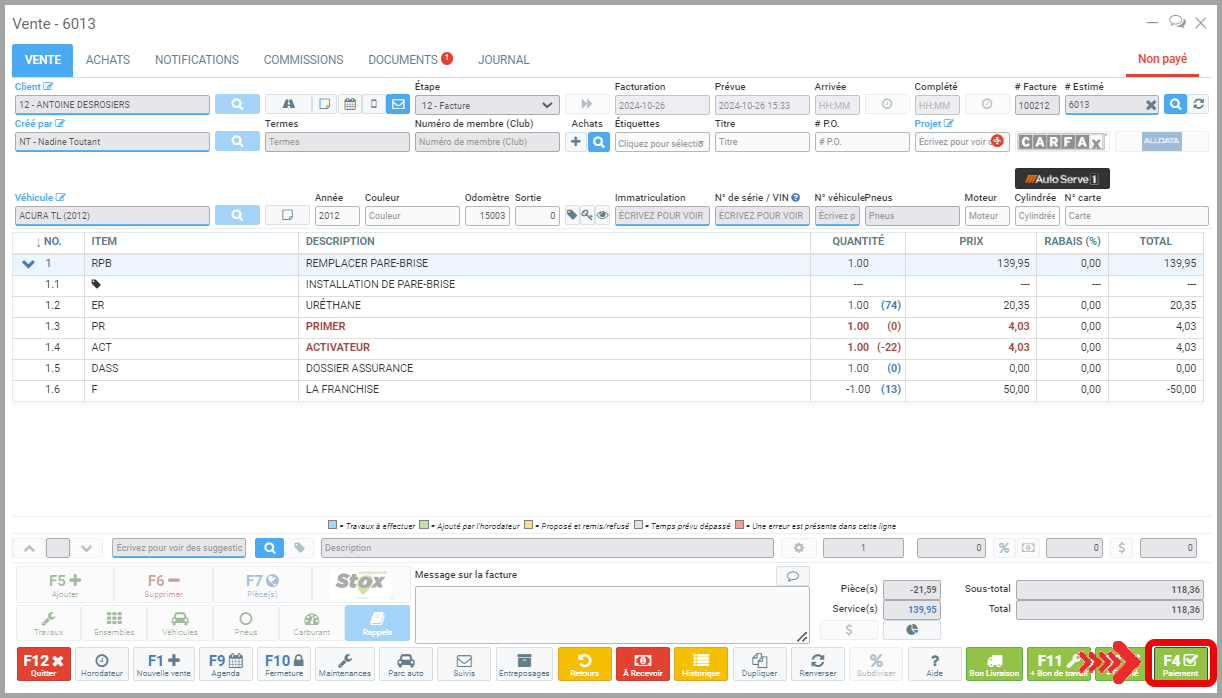The width and height of the screenshot is (1222, 698).
Task: Select the Rappels toggle button
Action: pyautogui.click(x=377, y=623)
